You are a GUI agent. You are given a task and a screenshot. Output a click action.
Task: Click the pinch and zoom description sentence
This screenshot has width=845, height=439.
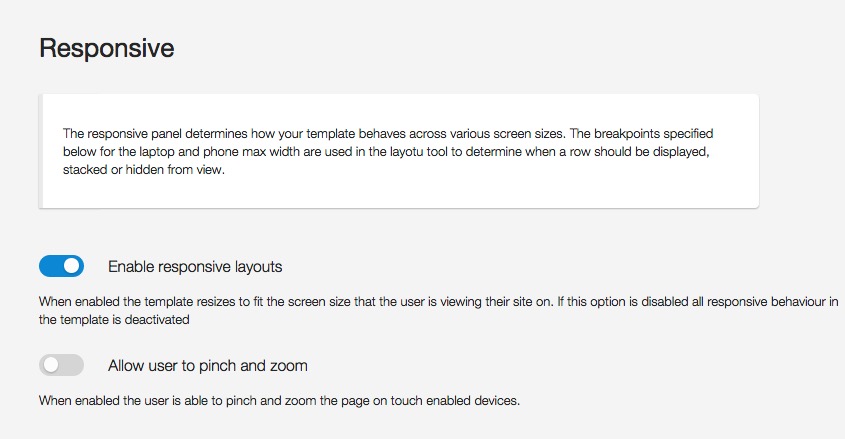[x=279, y=401]
